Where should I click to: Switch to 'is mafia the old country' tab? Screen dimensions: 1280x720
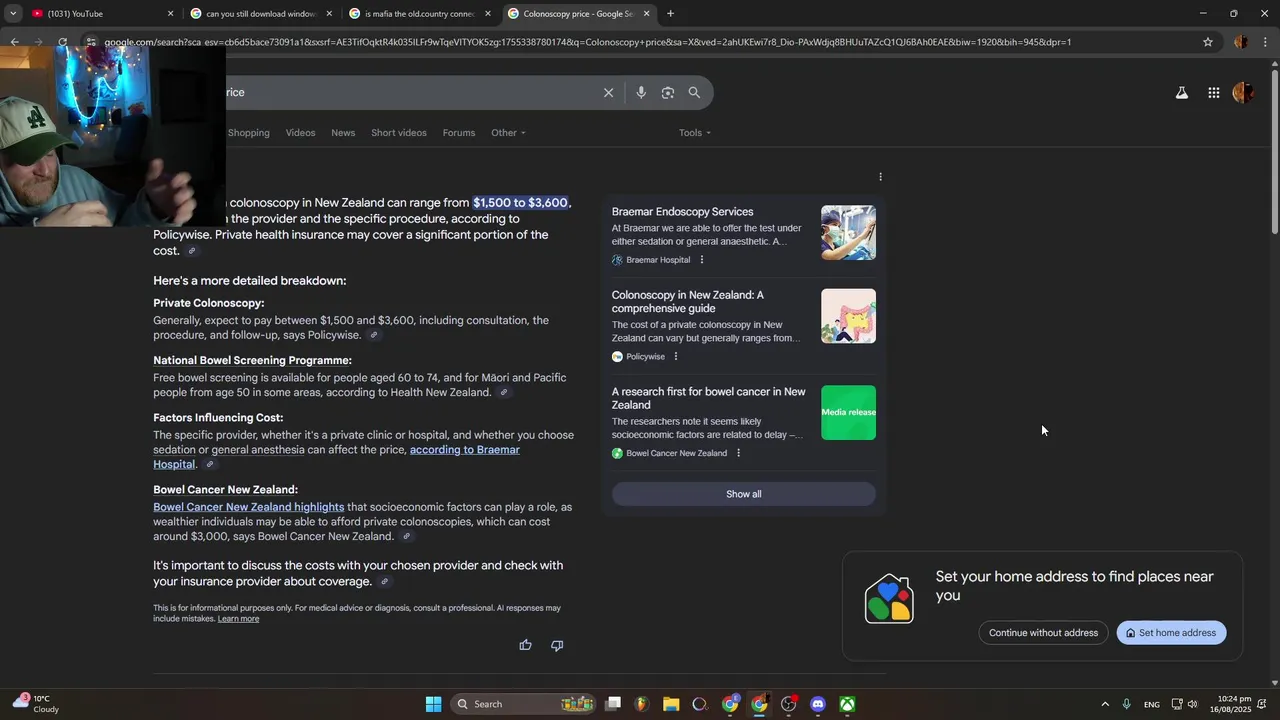coord(420,14)
